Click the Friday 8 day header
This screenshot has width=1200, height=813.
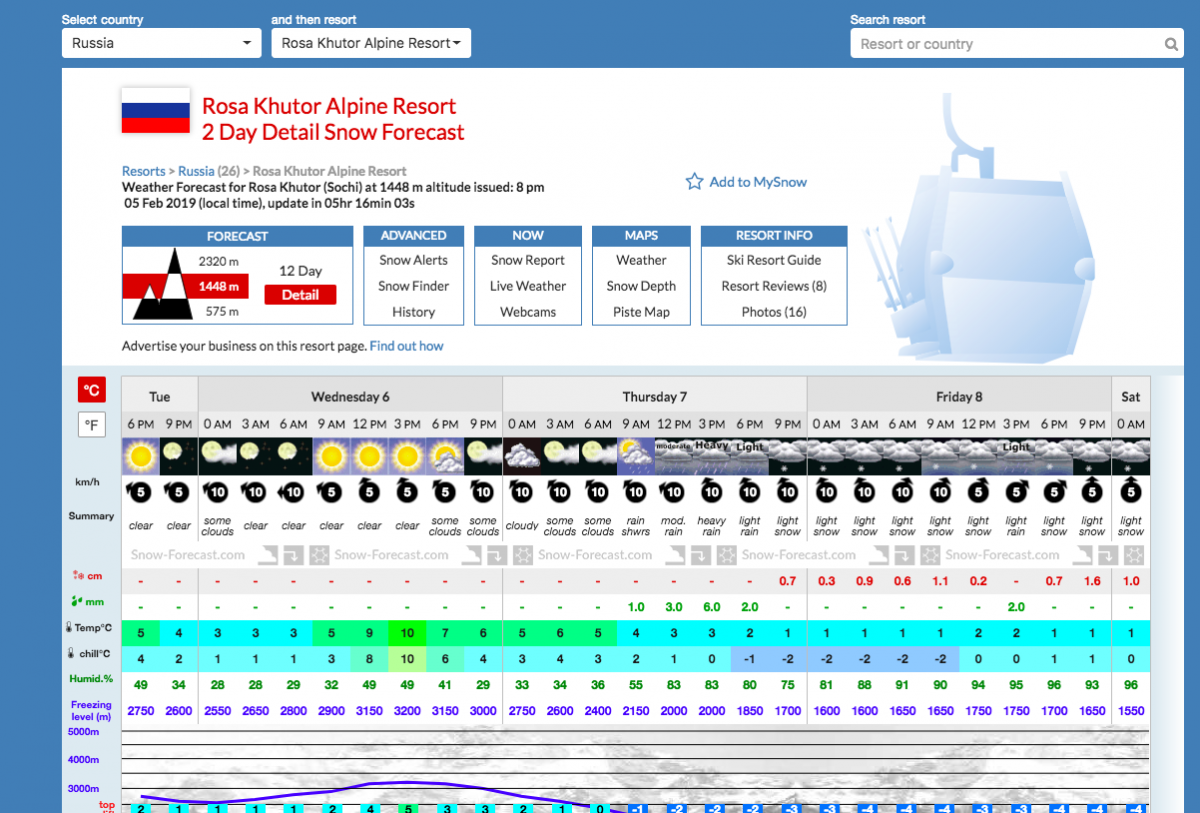point(958,397)
